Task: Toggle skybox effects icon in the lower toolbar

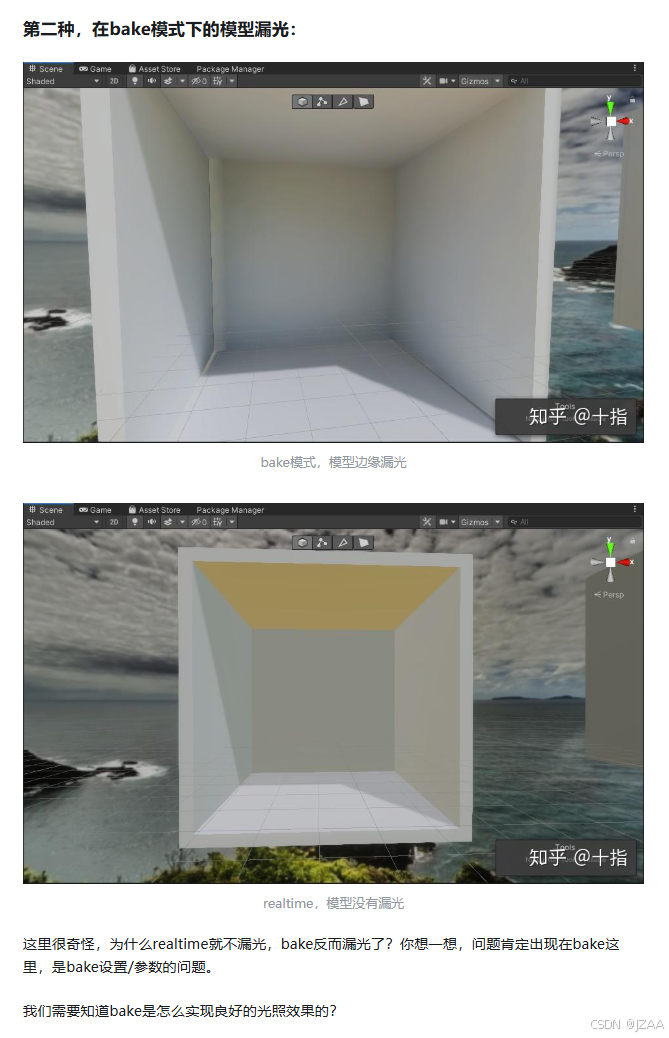Action: click(x=169, y=522)
